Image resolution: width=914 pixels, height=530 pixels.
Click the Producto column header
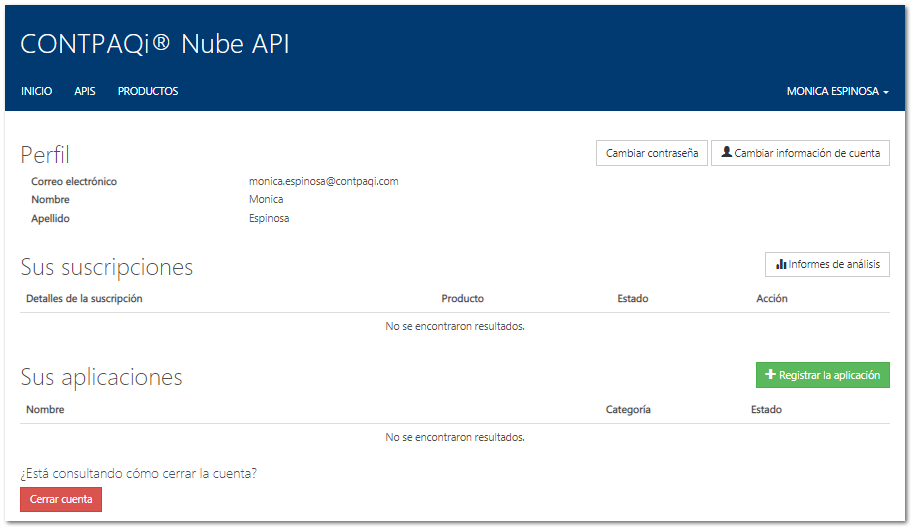462,299
